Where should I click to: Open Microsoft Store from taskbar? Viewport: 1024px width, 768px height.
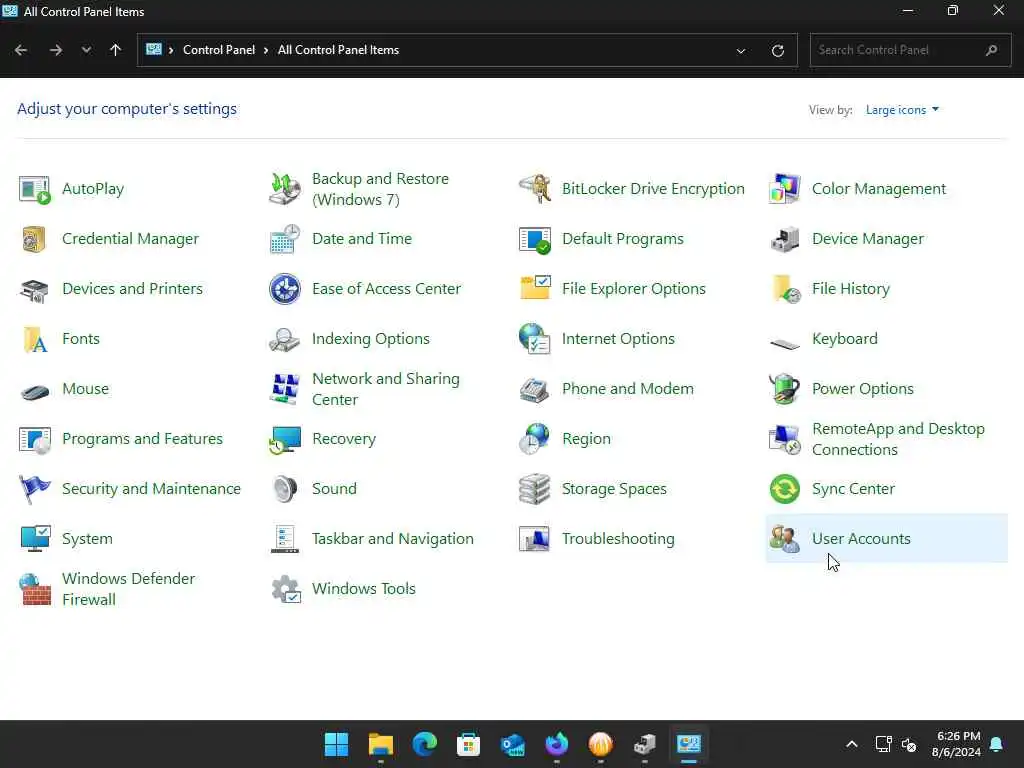pyautogui.click(x=468, y=744)
